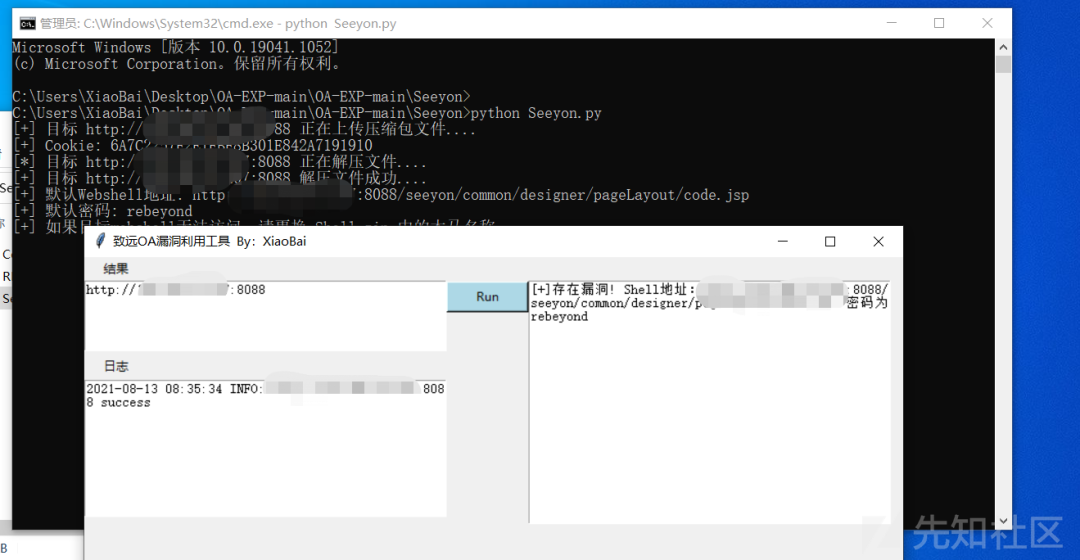This screenshot has height=560, width=1080.
Task: Click the '正在解压文件' line in cmd
Action: click(x=220, y=162)
